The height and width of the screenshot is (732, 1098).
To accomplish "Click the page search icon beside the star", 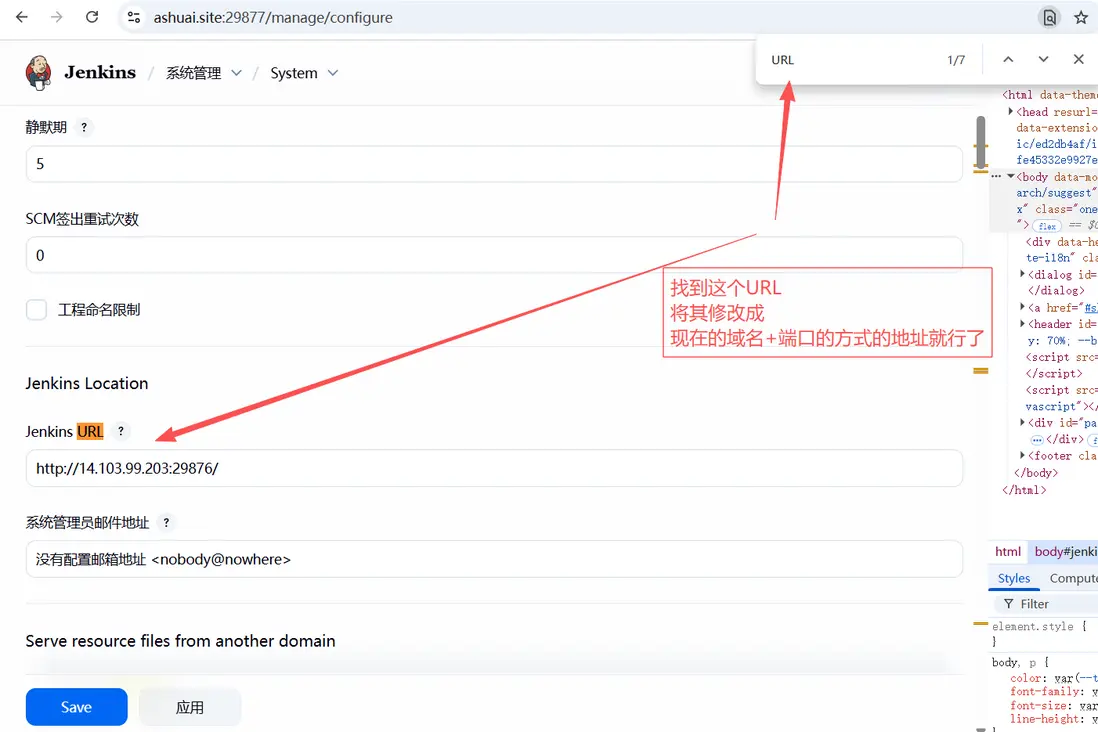I will [1050, 18].
